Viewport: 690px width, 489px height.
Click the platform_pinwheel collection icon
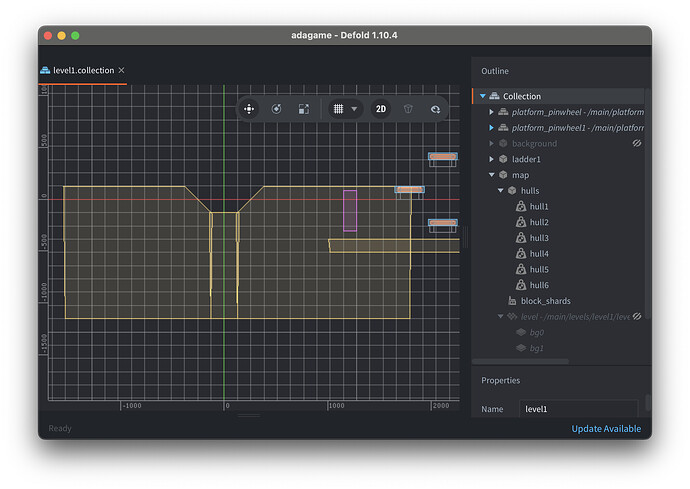[x=503, y=112]
